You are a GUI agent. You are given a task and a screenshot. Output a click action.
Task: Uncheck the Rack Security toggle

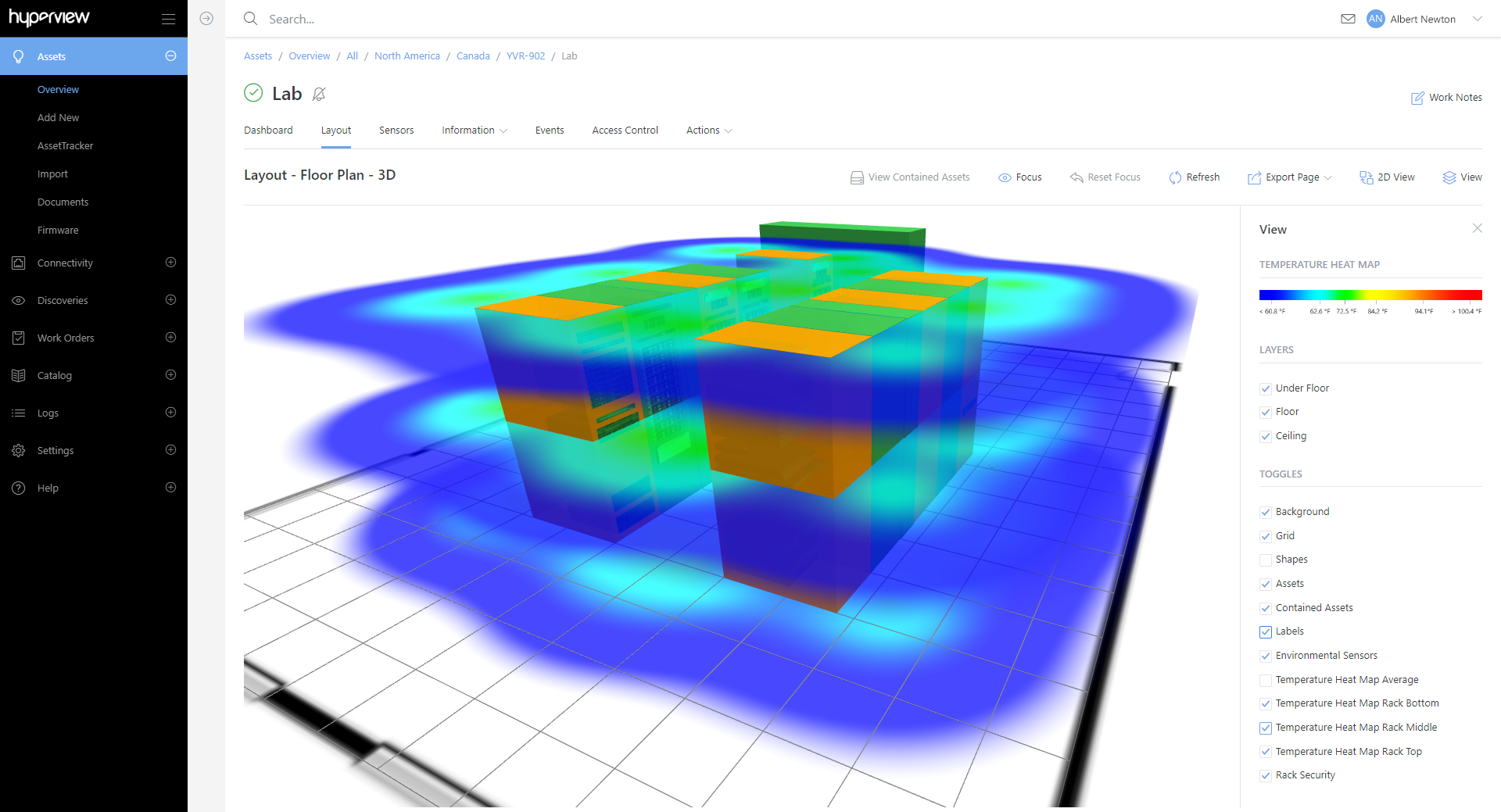1265,775
